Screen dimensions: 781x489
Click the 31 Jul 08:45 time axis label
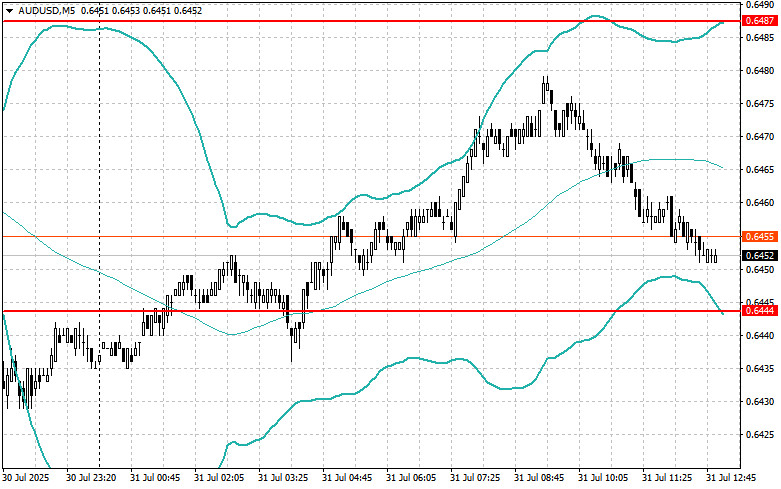point(539,478)
